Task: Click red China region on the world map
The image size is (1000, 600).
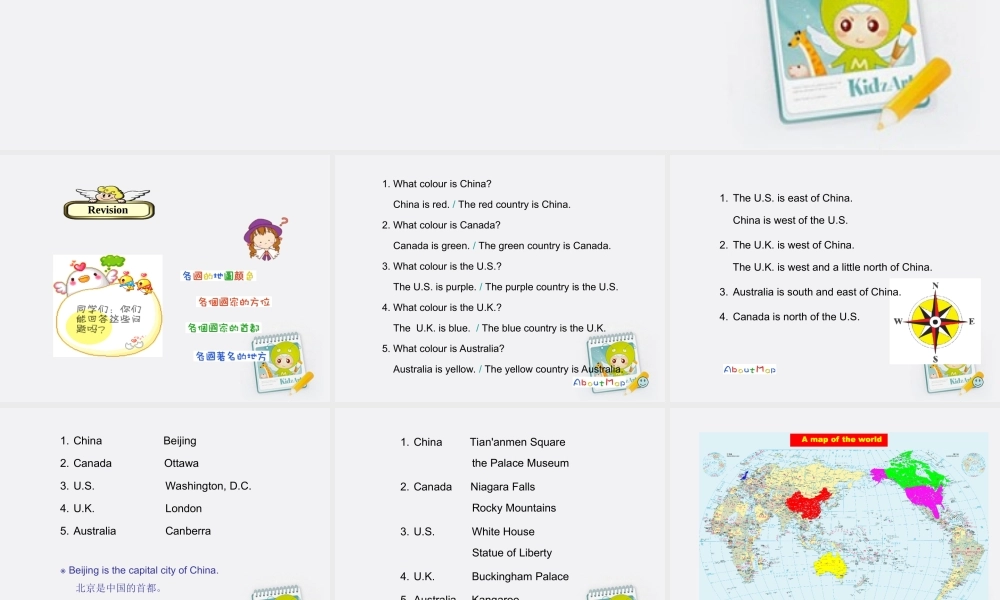Action: pyautogui.click(x=809, y=504)
